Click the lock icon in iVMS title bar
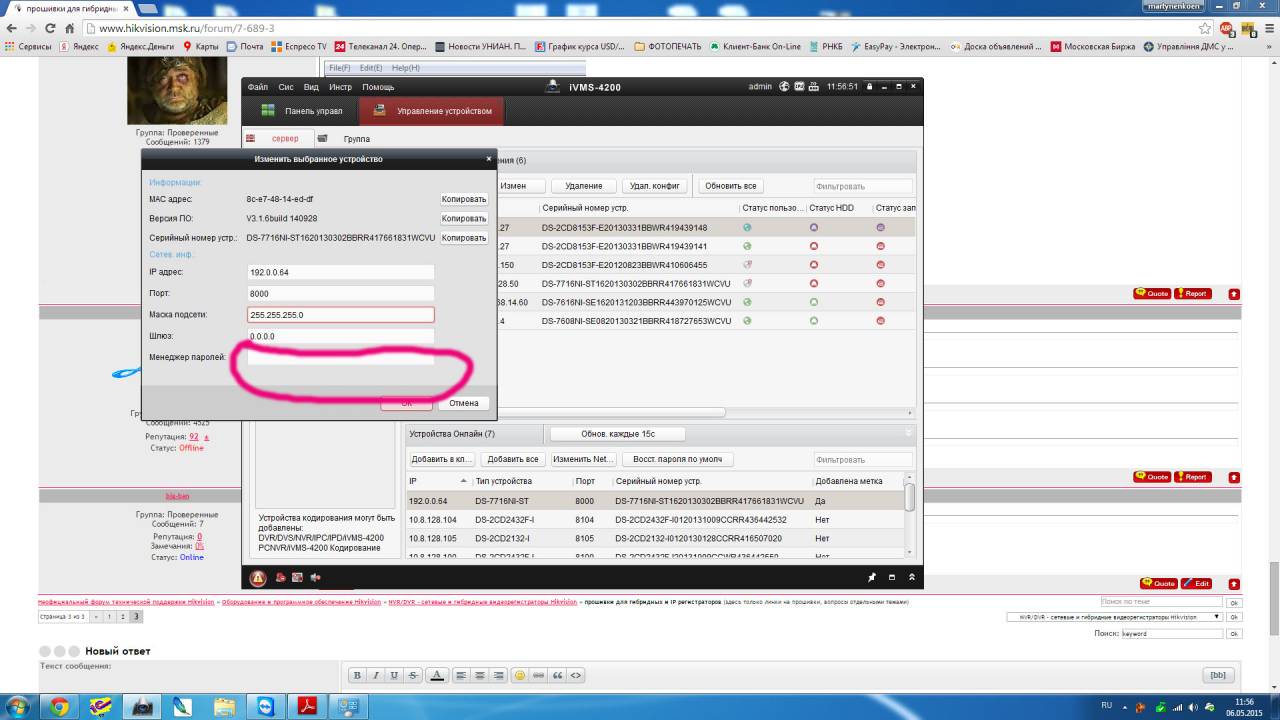1280x720 pixels. click(x=871, y=87)
